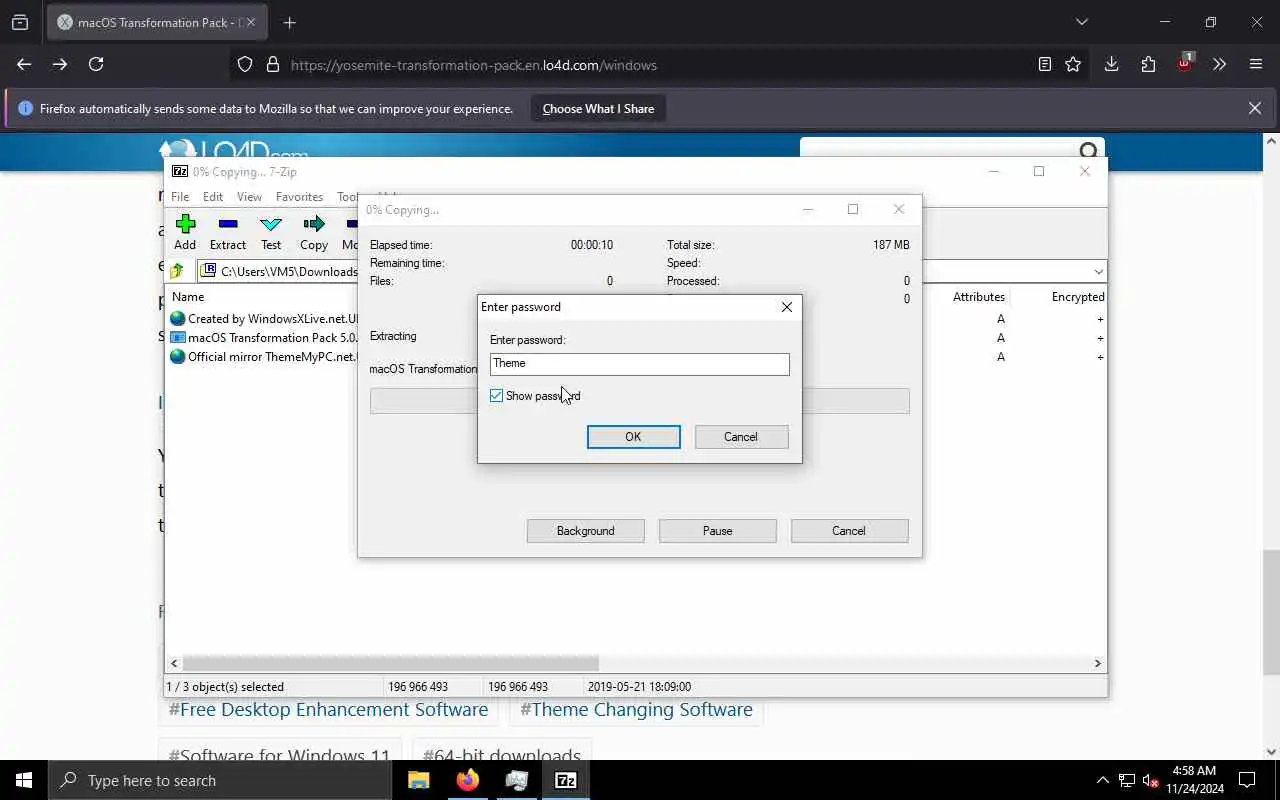Bookmark this page with the star
This screenshot has width=1280, height=800.
(x=1073, y=64)
